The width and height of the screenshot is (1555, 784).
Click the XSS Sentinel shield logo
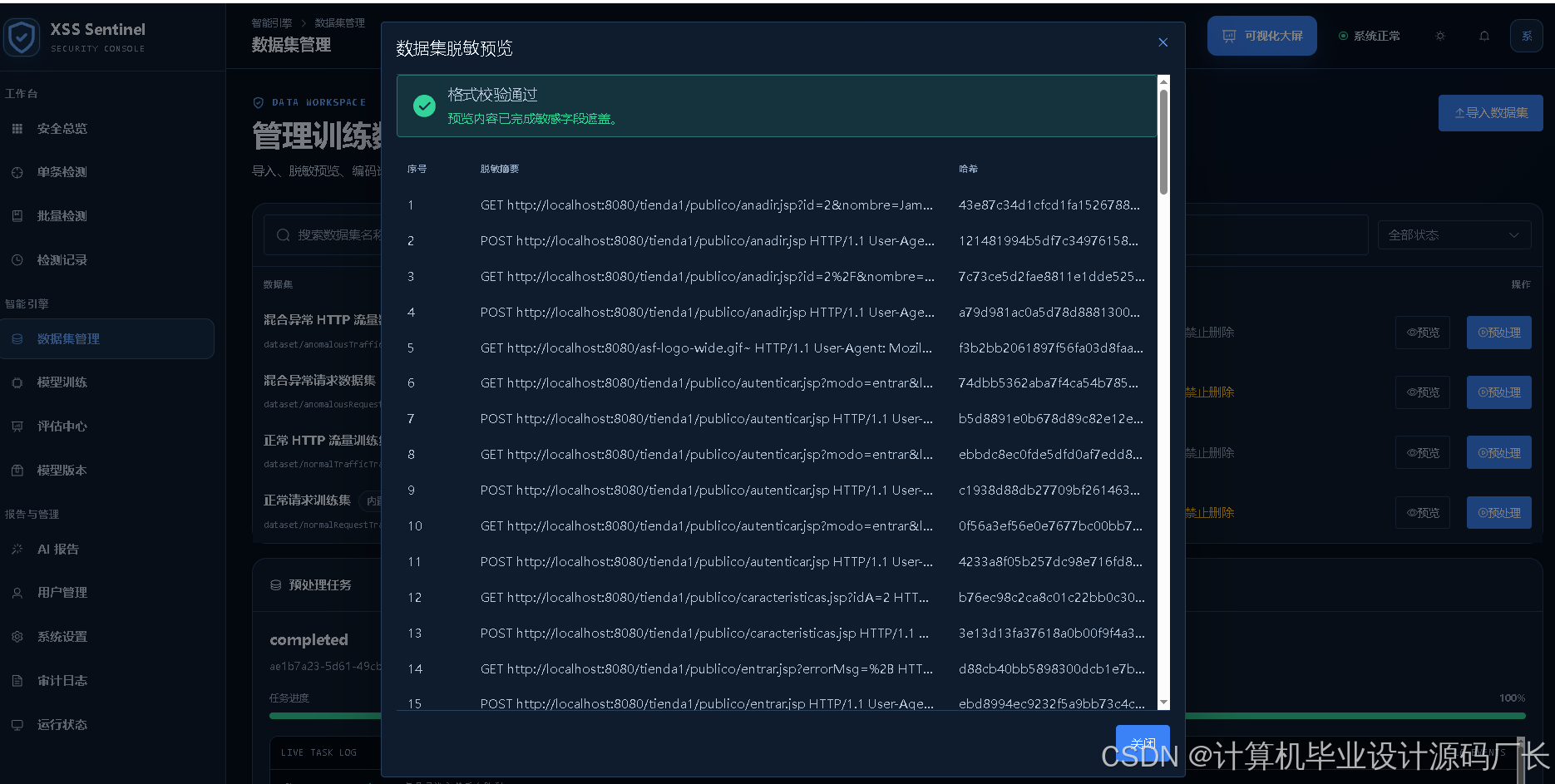click(x=22, y=37)
